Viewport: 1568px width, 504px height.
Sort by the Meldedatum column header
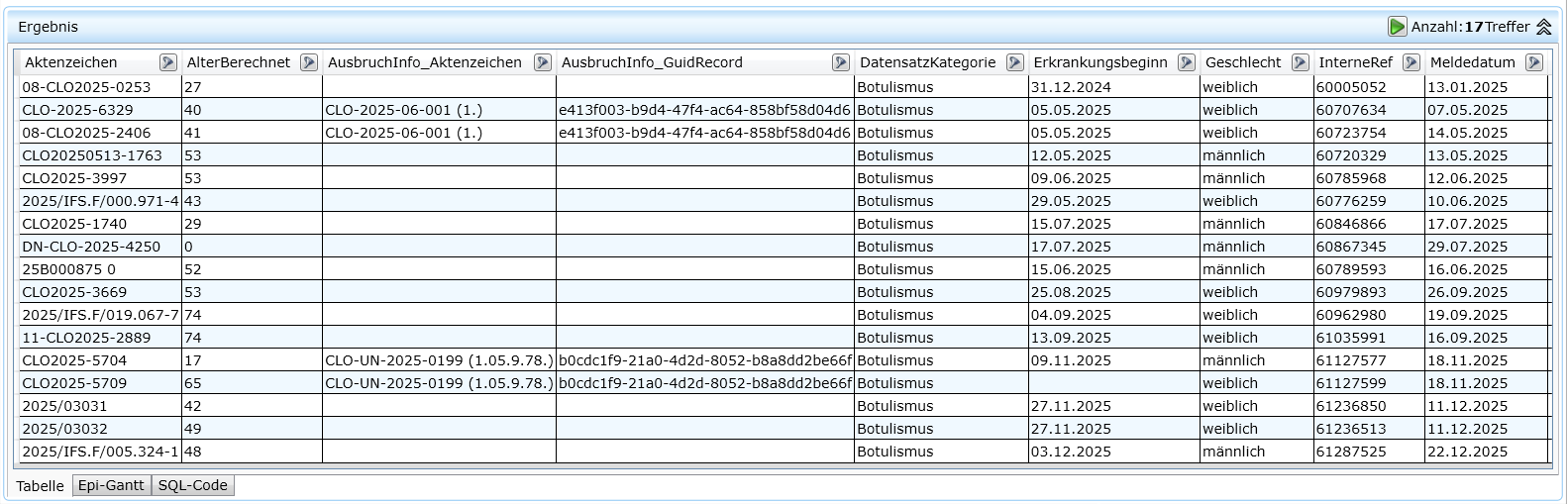1472,62
